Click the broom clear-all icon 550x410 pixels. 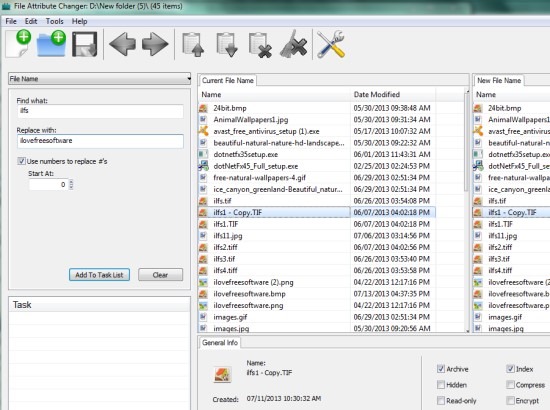[294, 44]
